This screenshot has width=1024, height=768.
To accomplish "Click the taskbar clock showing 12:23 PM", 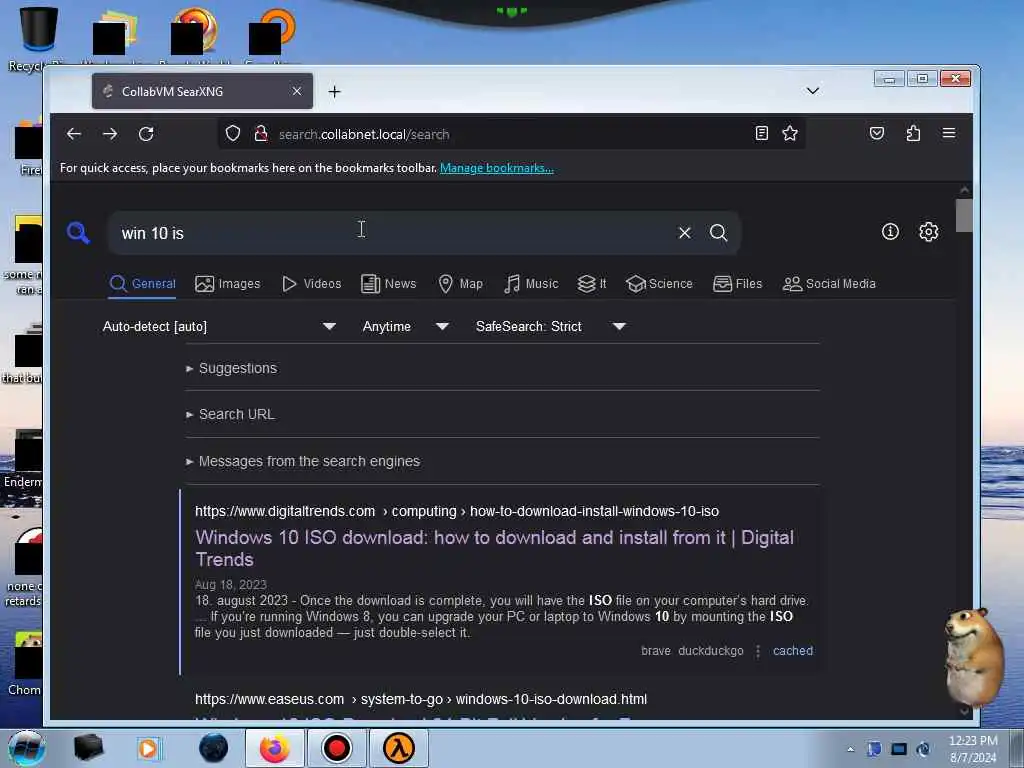I will pyautogui.click(x=973, y=749).
